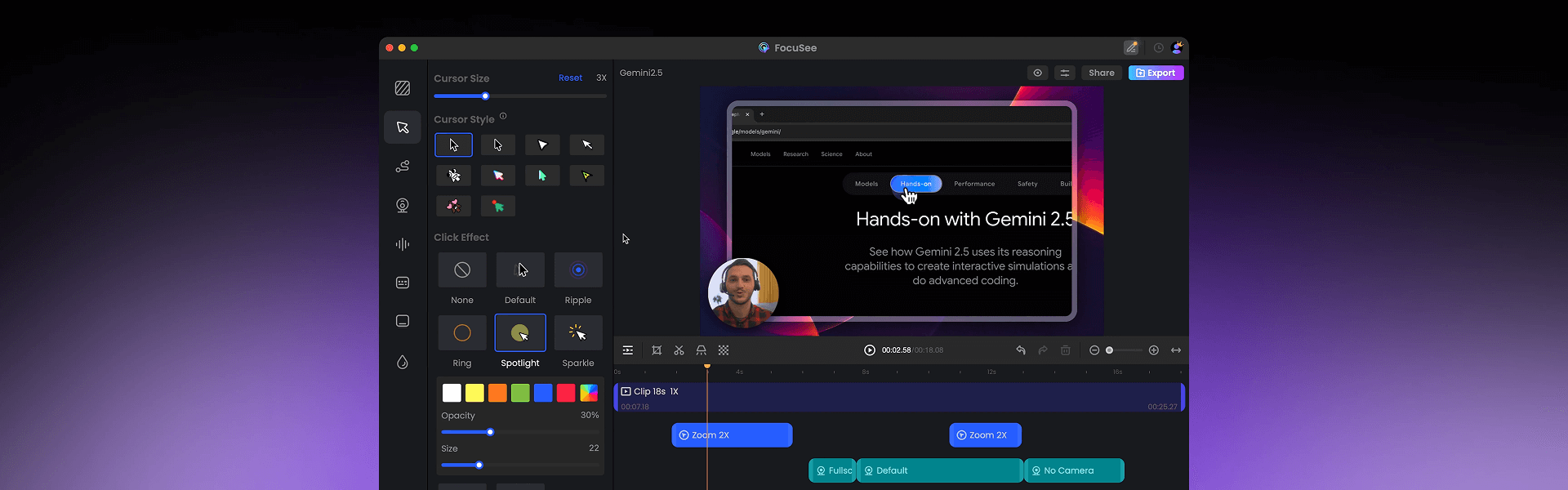
Task: Choose the green arrow with red dot cursor
Action: 498,206
